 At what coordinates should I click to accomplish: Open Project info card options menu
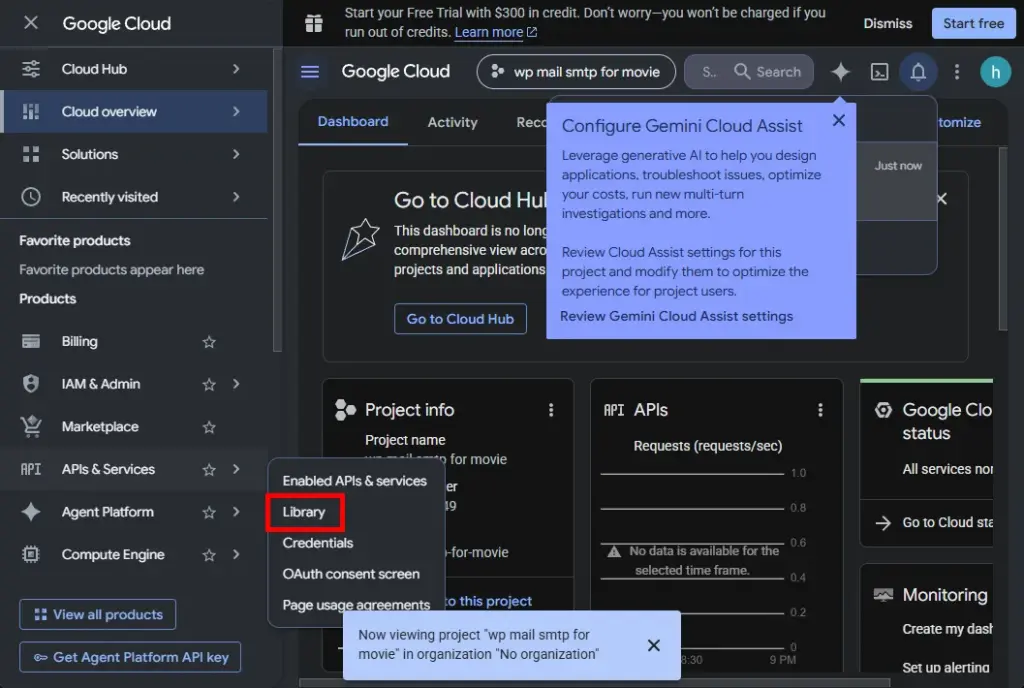(551, 410)
